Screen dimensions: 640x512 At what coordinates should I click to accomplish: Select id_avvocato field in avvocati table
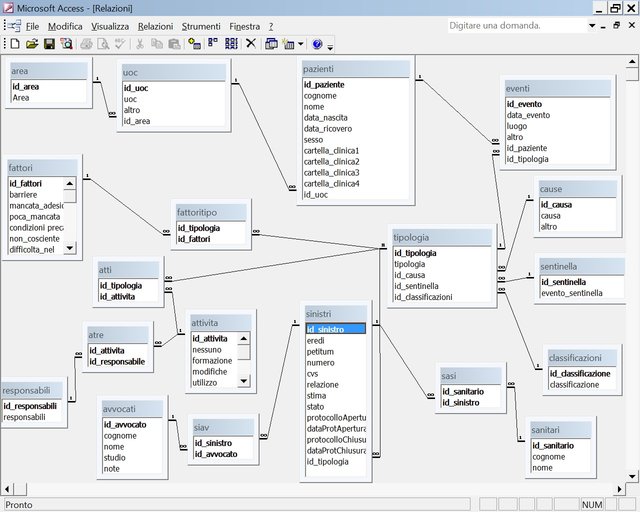tap(125, 424)
